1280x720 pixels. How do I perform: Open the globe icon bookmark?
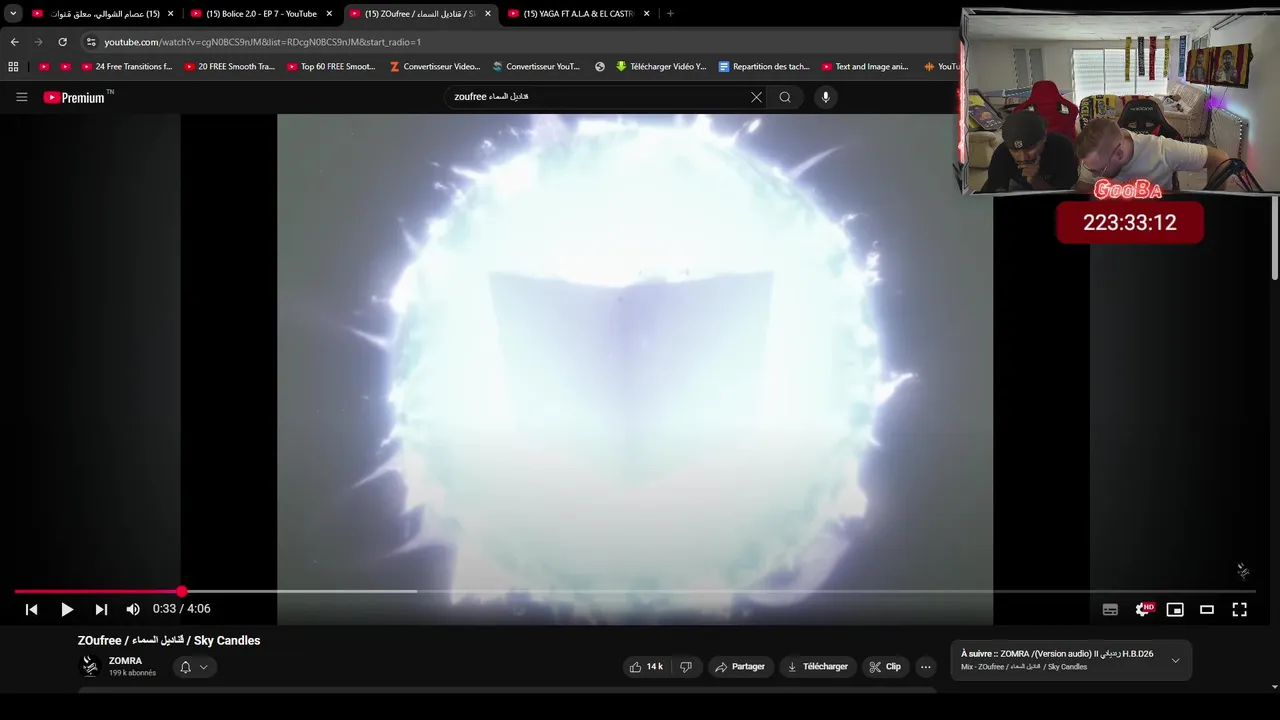tap(600, 67)
